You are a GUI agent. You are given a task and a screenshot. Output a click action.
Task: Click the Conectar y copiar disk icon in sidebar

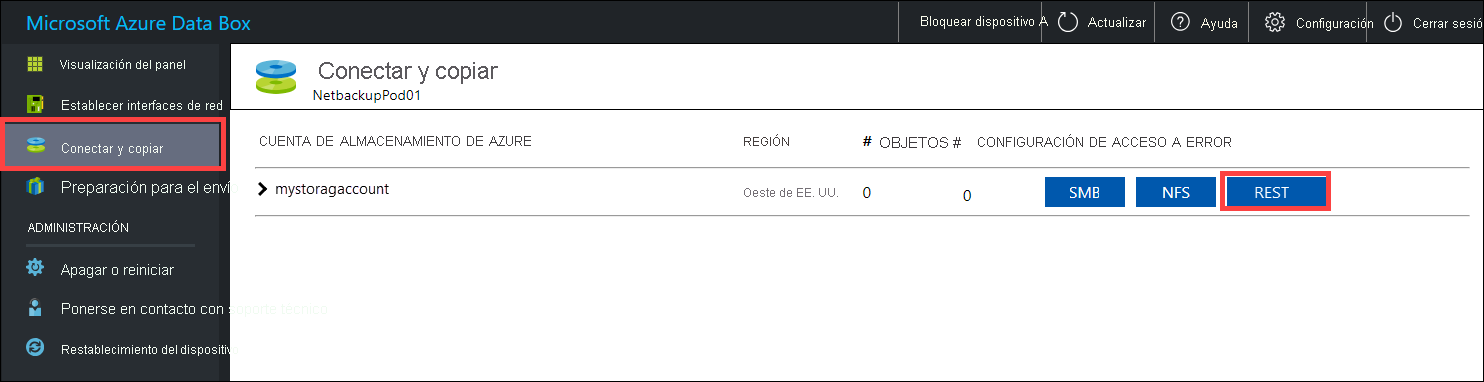pos(36,147)
